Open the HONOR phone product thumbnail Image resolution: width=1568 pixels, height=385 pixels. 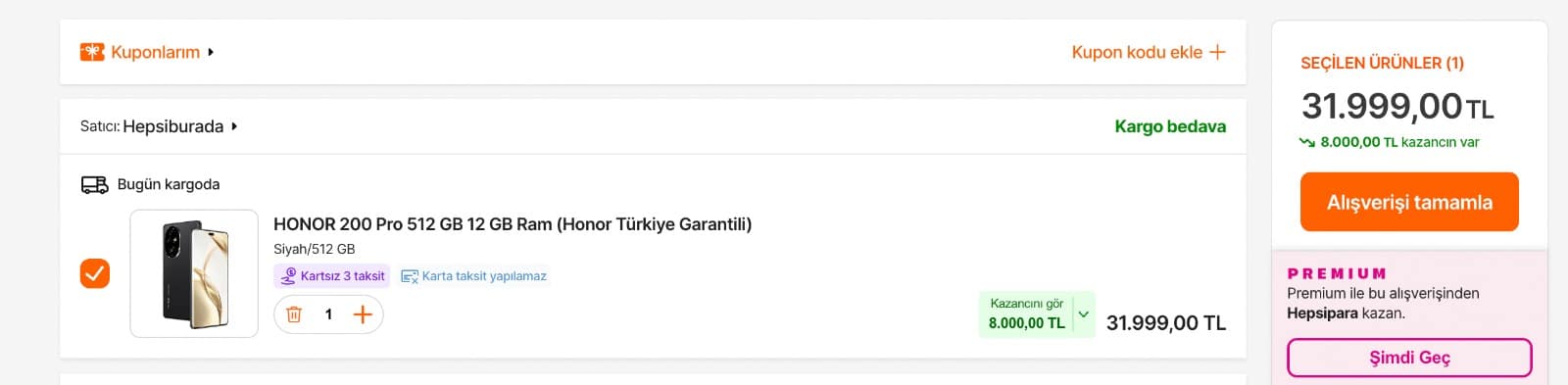194,273
